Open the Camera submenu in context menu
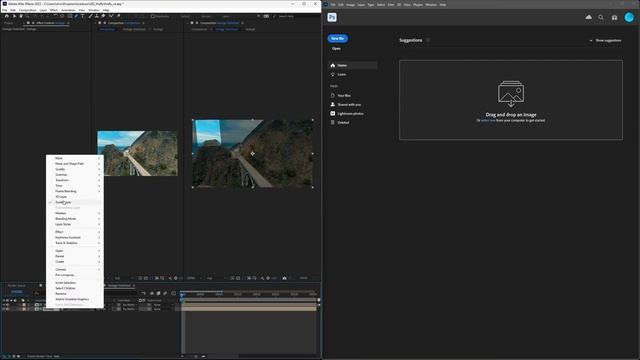The width and height of the screenshot is (640, 360). point(75,269)
